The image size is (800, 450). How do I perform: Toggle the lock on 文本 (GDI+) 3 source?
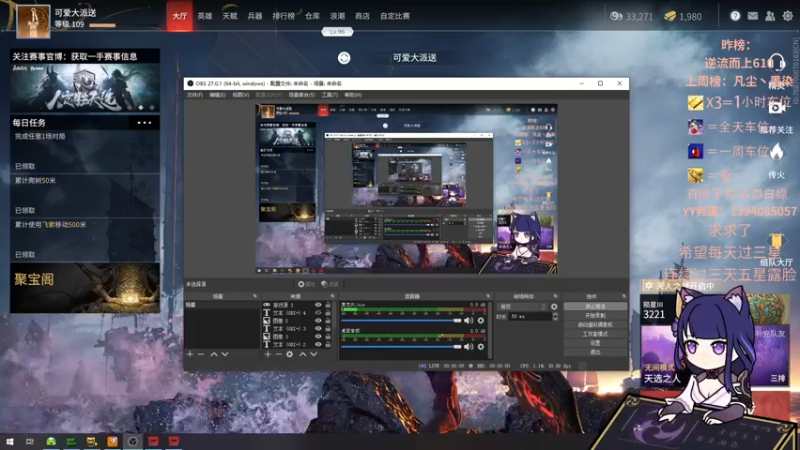328,329
